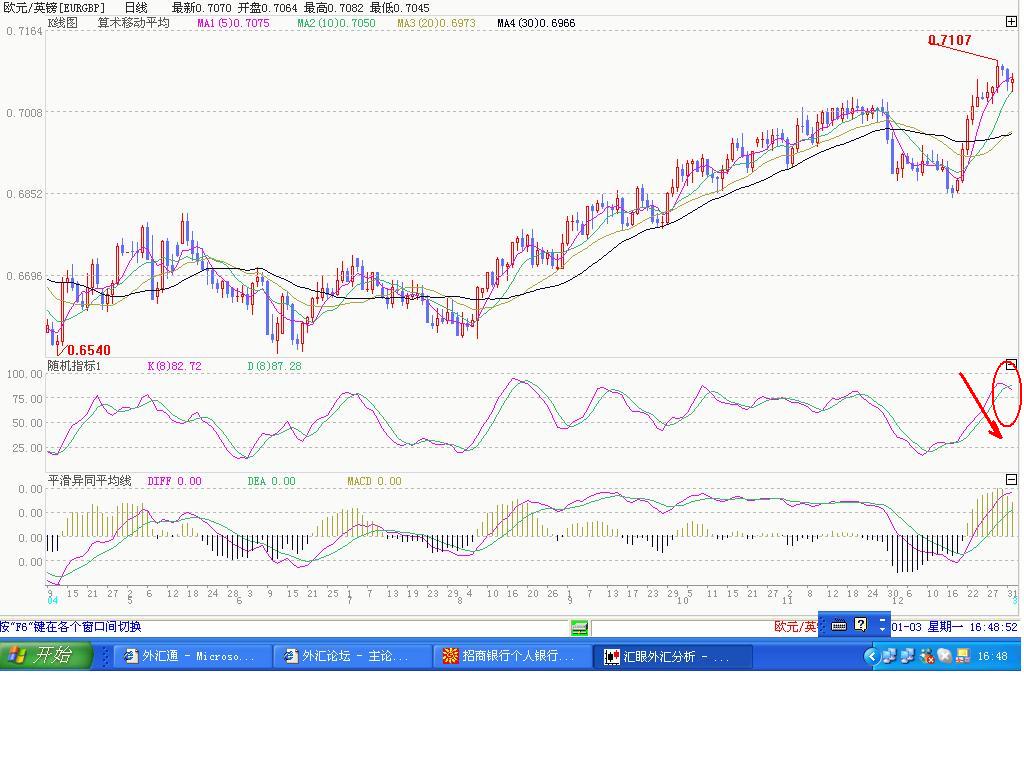This screenshot has height=768, width=1024.
Task: Show hidden system tray icons
Action: click(x=871, y=656)
